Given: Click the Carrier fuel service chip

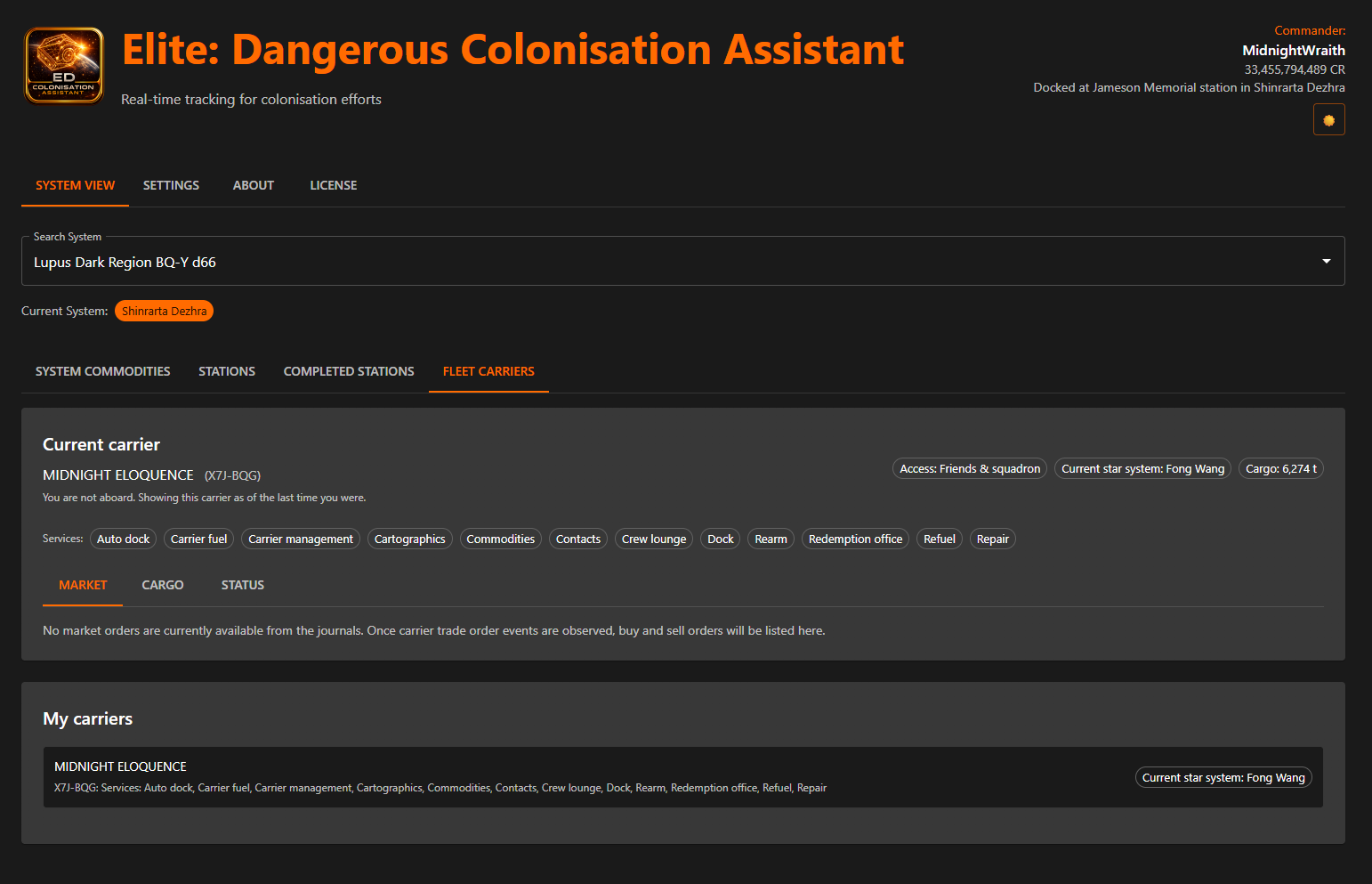Looking at the screenshot, I should point(198,539).
